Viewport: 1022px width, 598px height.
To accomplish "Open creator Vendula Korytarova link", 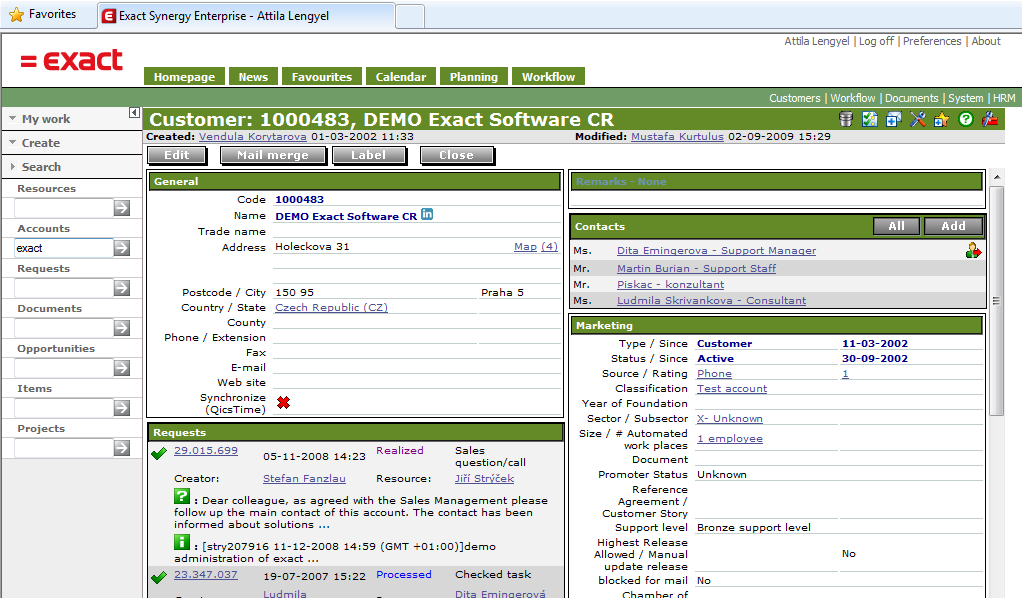I will (x=253, y=136).
